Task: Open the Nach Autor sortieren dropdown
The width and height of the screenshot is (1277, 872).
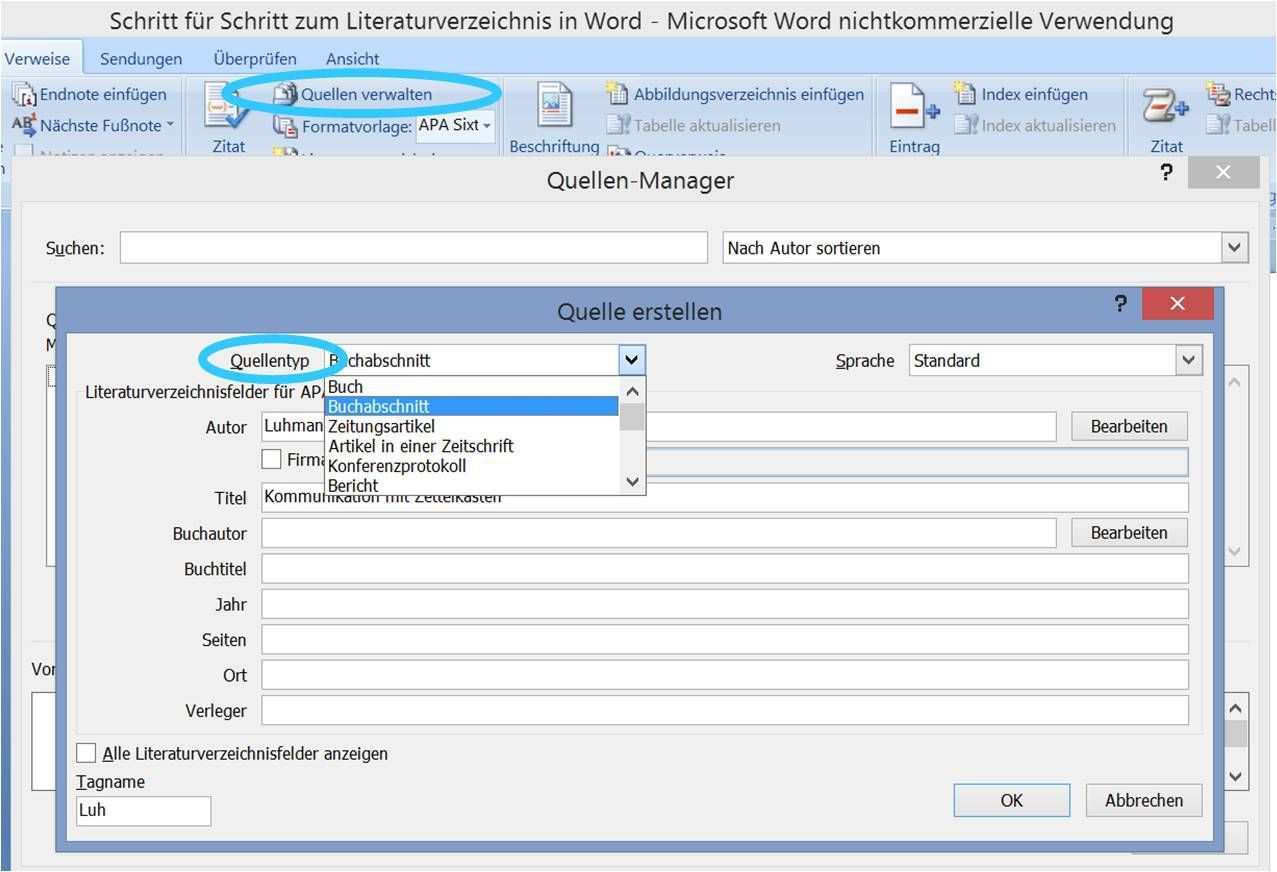Action: [1235, 248]
